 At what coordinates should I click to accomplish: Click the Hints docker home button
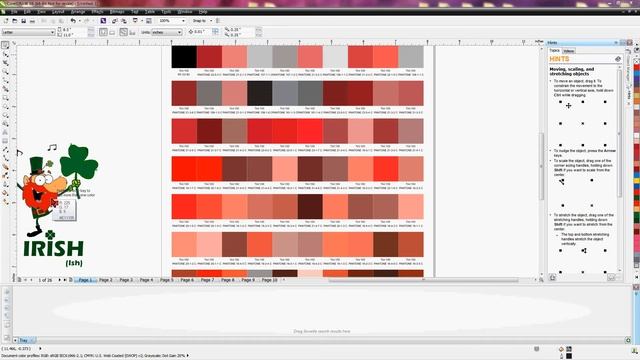pyautogui.click(x=553, y=278)
